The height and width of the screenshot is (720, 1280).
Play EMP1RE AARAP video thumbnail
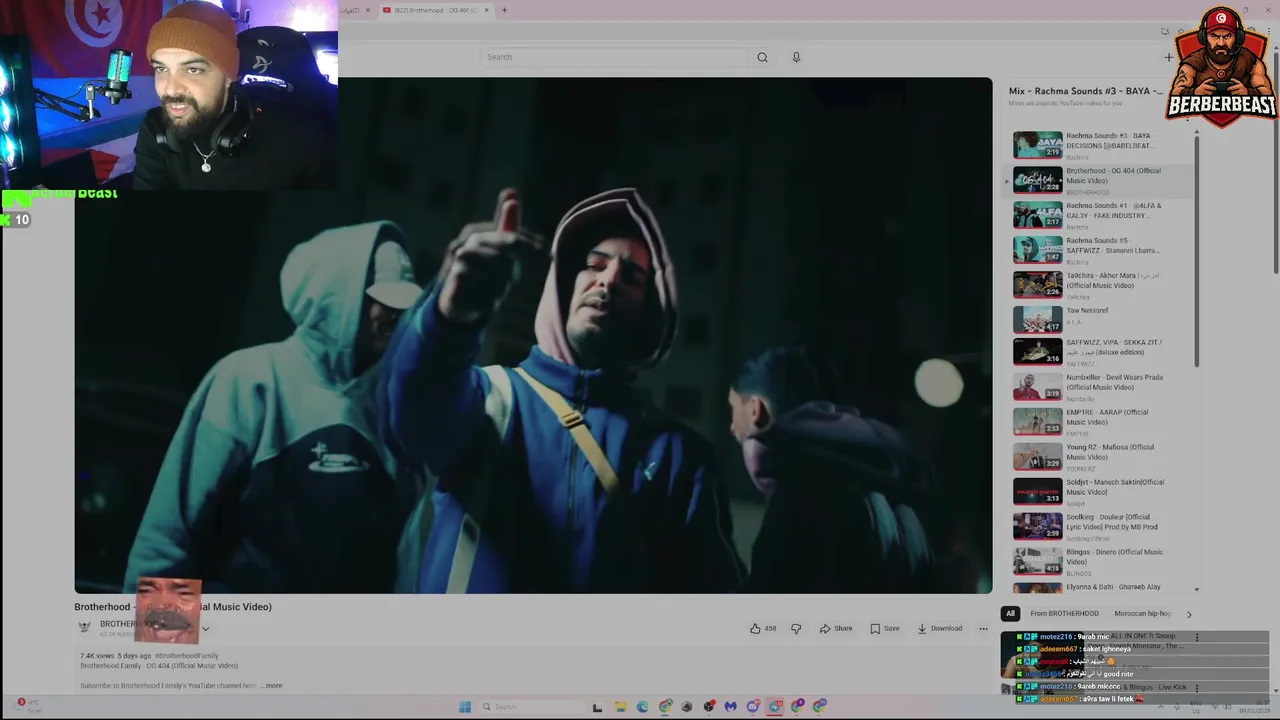[1038, 421]
